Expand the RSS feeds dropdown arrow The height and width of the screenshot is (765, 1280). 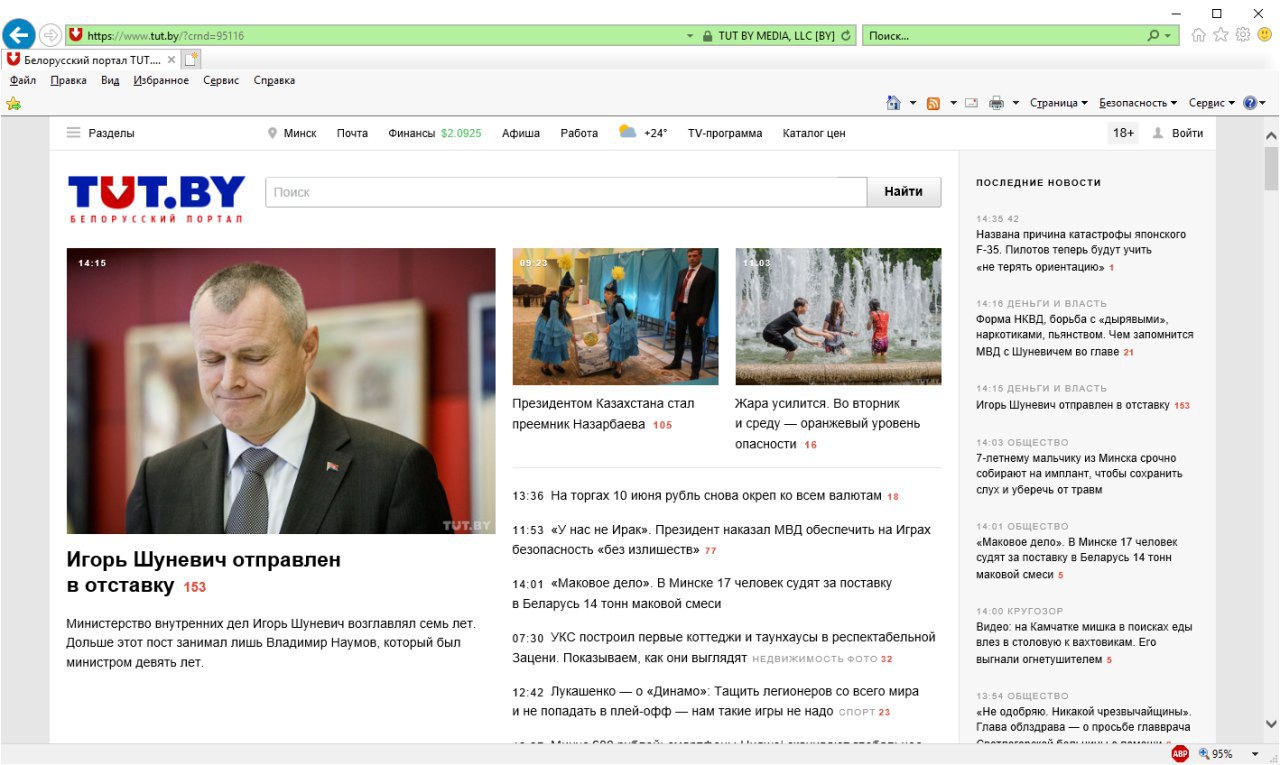click(953, 103)
